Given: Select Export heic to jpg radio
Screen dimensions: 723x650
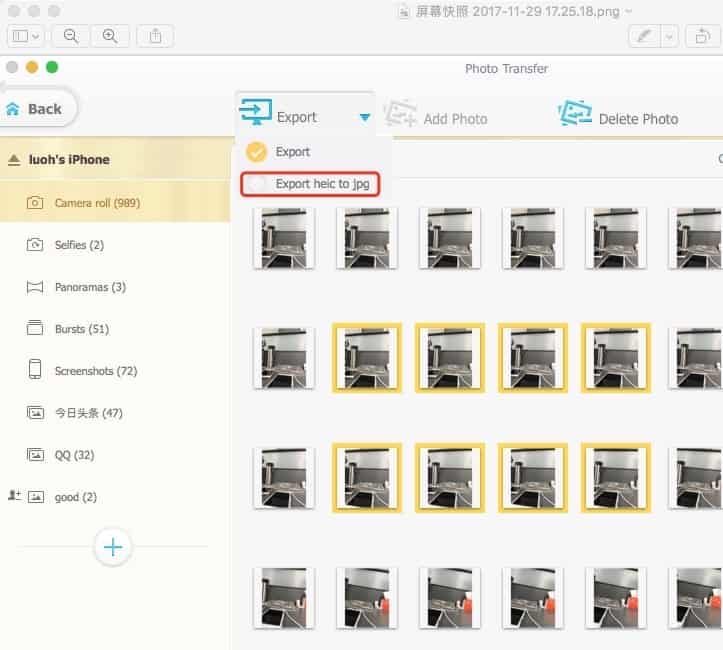Looking at the screenshot, I should [256, 184].
